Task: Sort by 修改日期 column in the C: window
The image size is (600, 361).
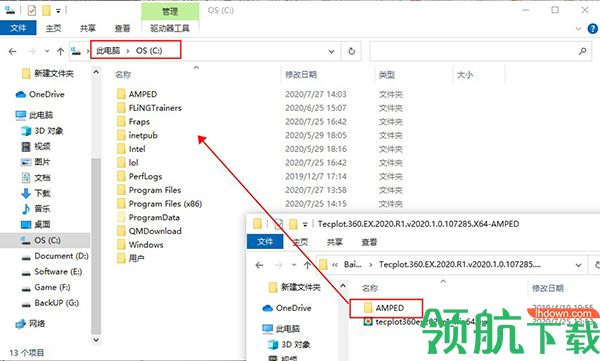Action: [301, 75]
